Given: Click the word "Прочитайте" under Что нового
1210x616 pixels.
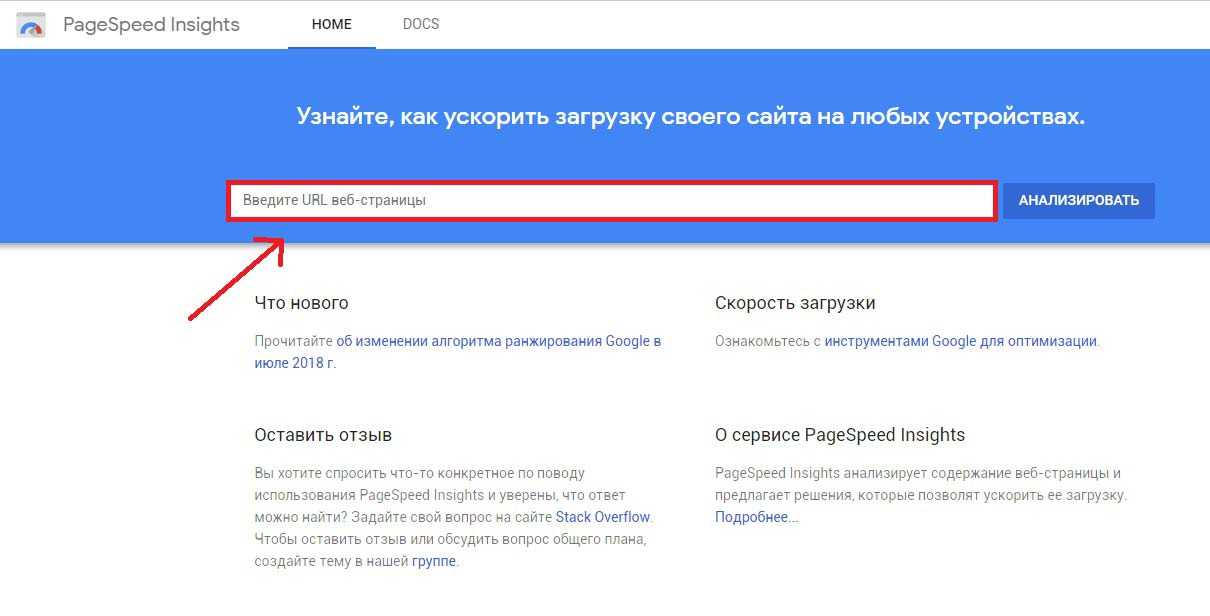Looking at the screenshot, I should pyautogui.click(x=293, y=341).
